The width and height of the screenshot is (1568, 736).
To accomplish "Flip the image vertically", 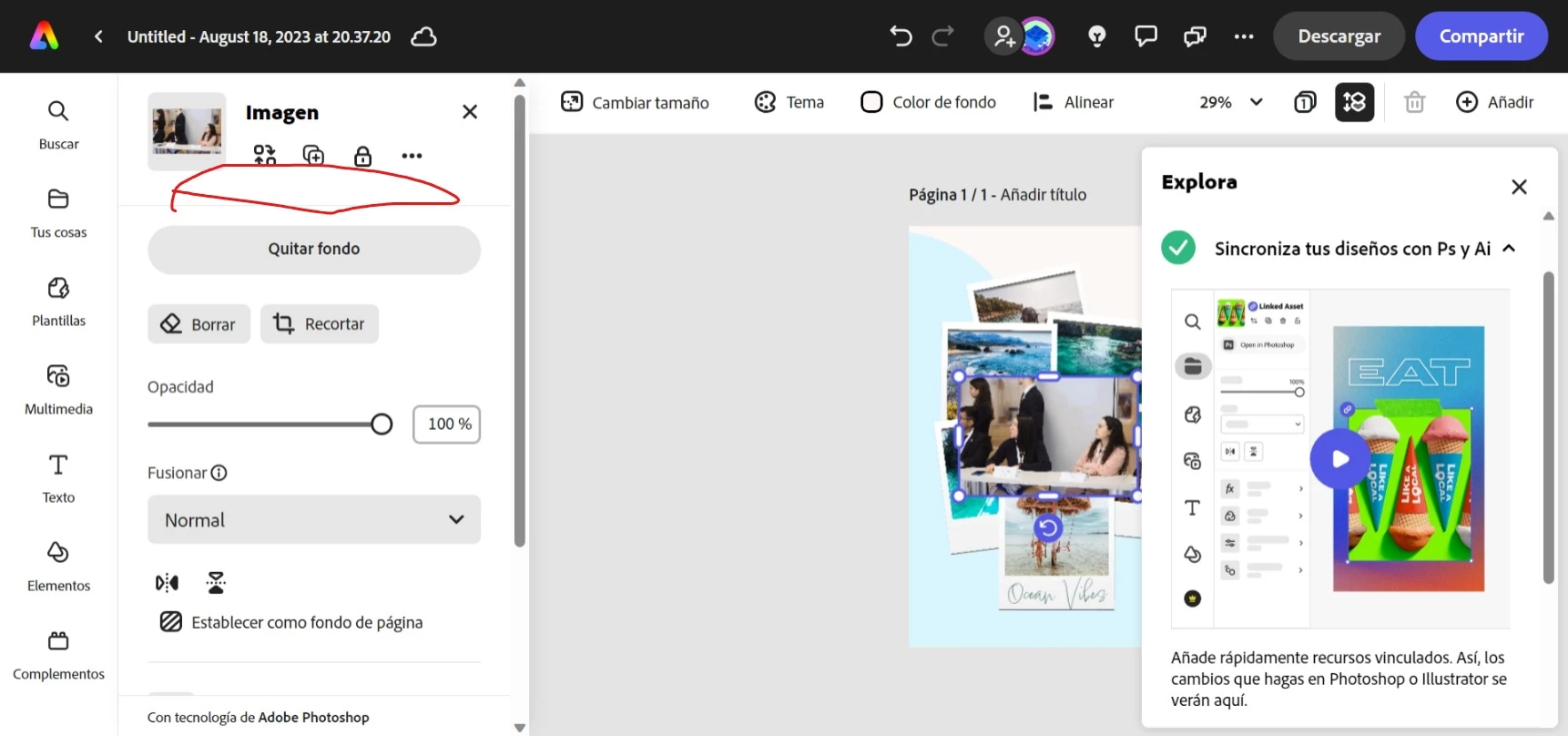I will point(216,583).
